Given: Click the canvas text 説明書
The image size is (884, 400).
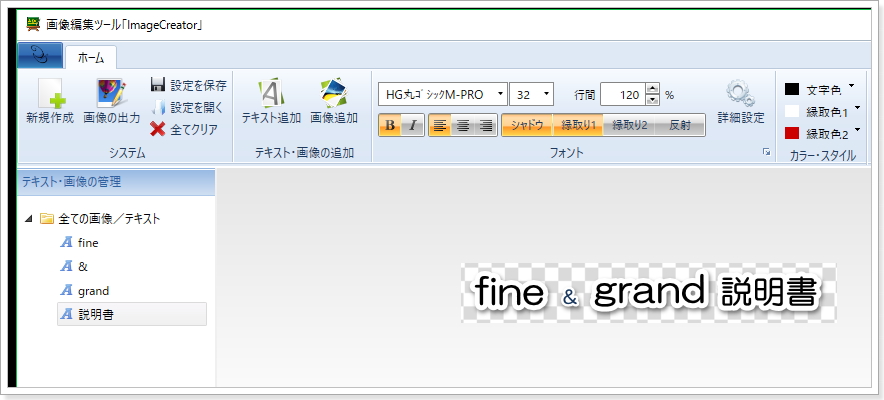Looking at the screenshot, I should (x=769, y=292).
